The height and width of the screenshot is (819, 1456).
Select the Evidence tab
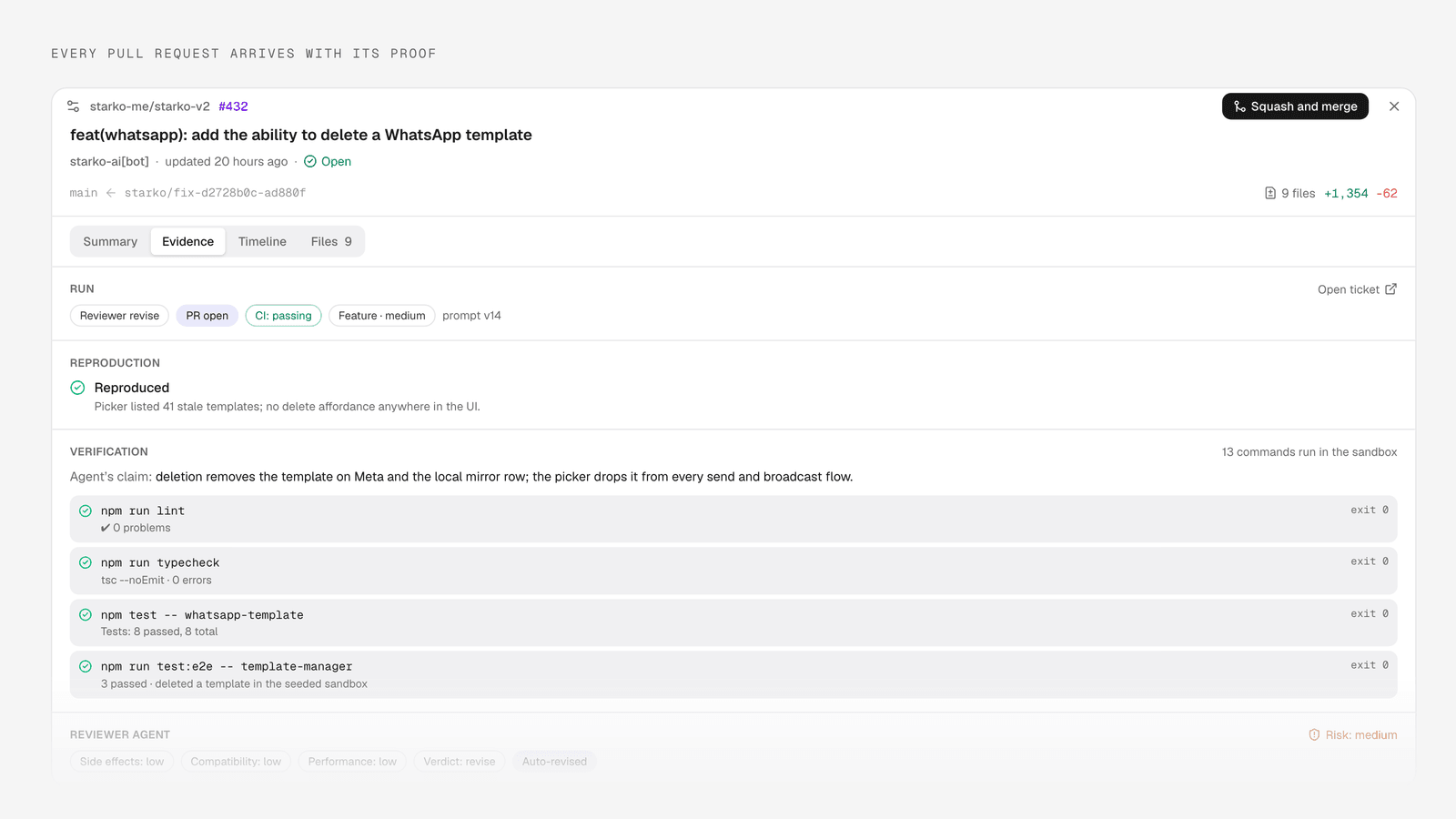point(188,241)
